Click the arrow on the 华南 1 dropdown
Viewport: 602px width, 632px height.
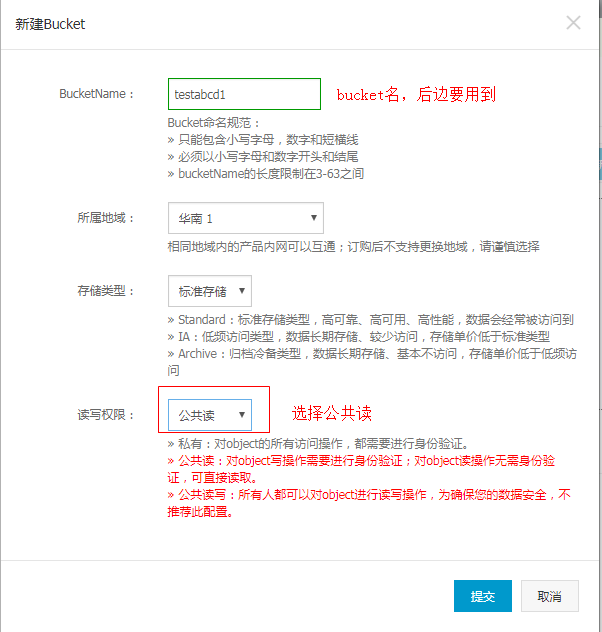314,218
